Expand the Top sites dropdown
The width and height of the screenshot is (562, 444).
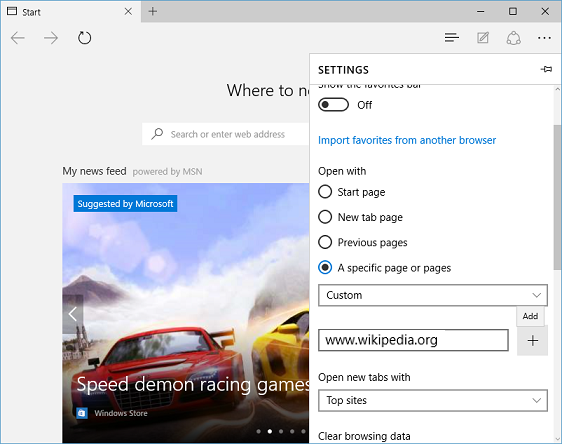pos(433,400)
